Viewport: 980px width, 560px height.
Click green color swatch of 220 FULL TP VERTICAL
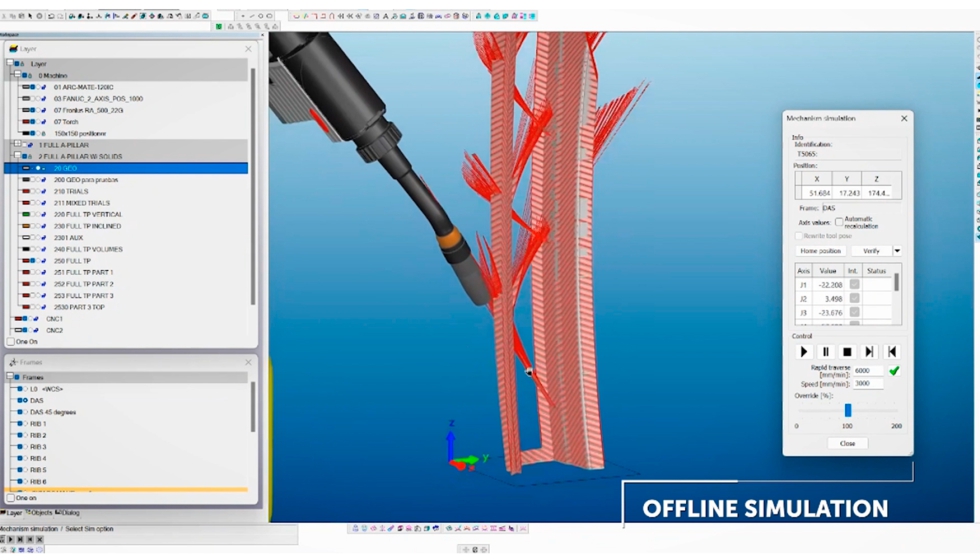coord(26,214)
